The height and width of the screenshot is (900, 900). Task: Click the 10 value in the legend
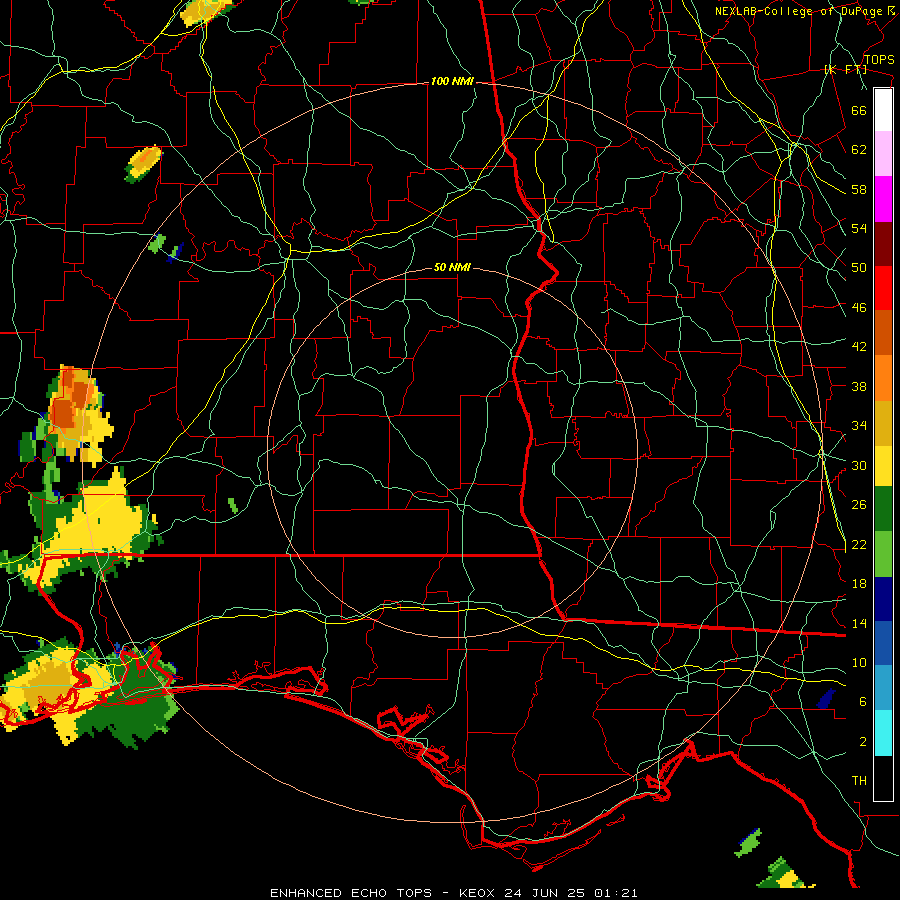click(859, 663)
